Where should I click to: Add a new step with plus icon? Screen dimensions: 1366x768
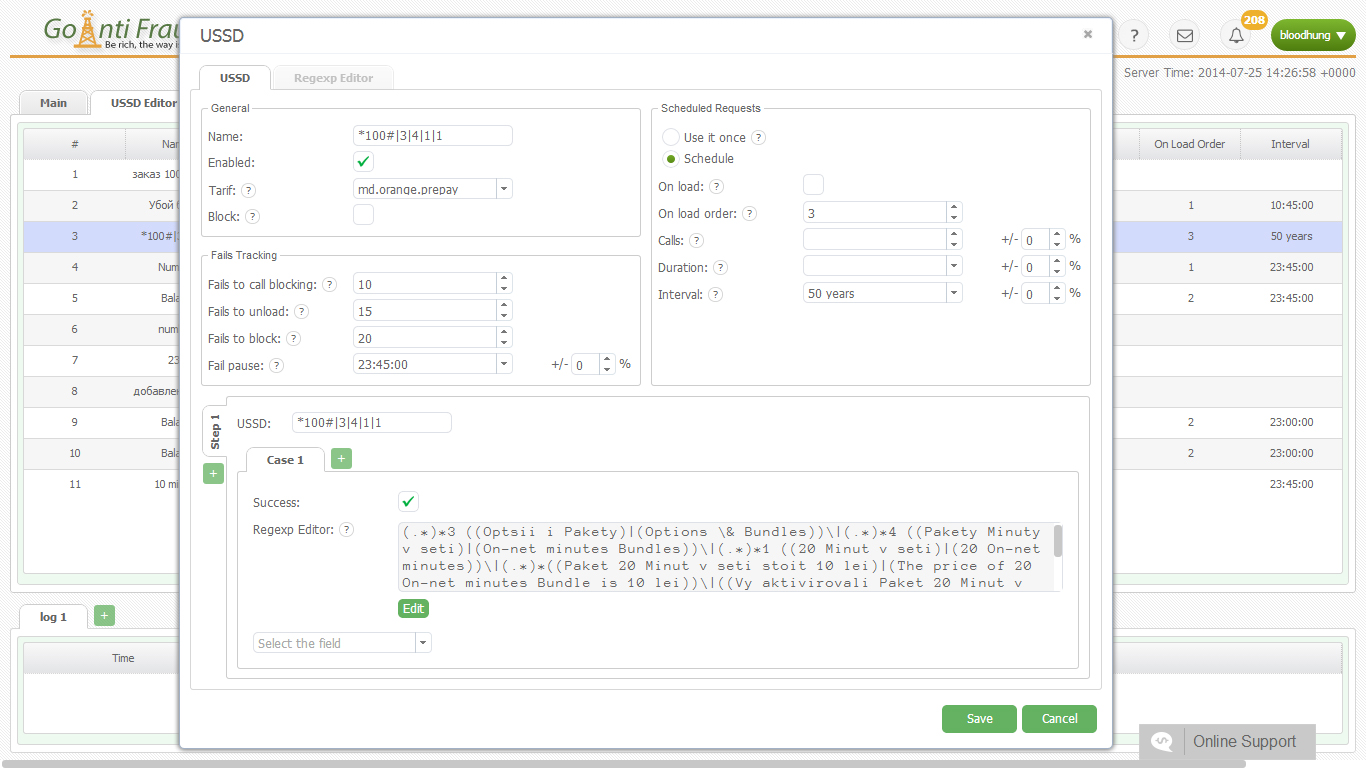(213, 474)
